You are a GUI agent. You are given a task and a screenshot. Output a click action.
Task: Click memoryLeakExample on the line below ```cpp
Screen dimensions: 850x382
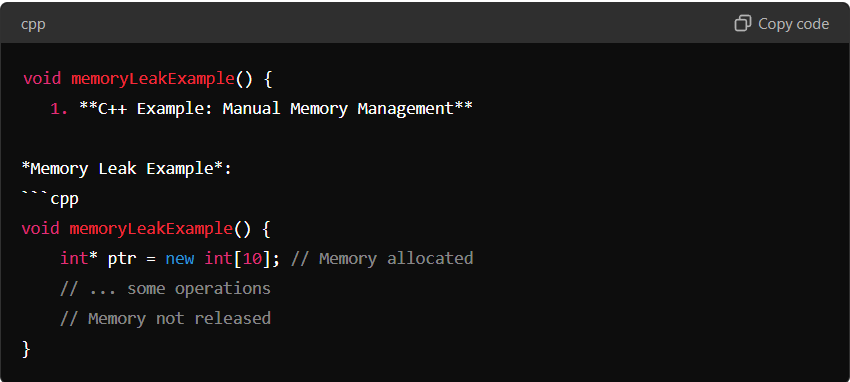coord(151,229)
